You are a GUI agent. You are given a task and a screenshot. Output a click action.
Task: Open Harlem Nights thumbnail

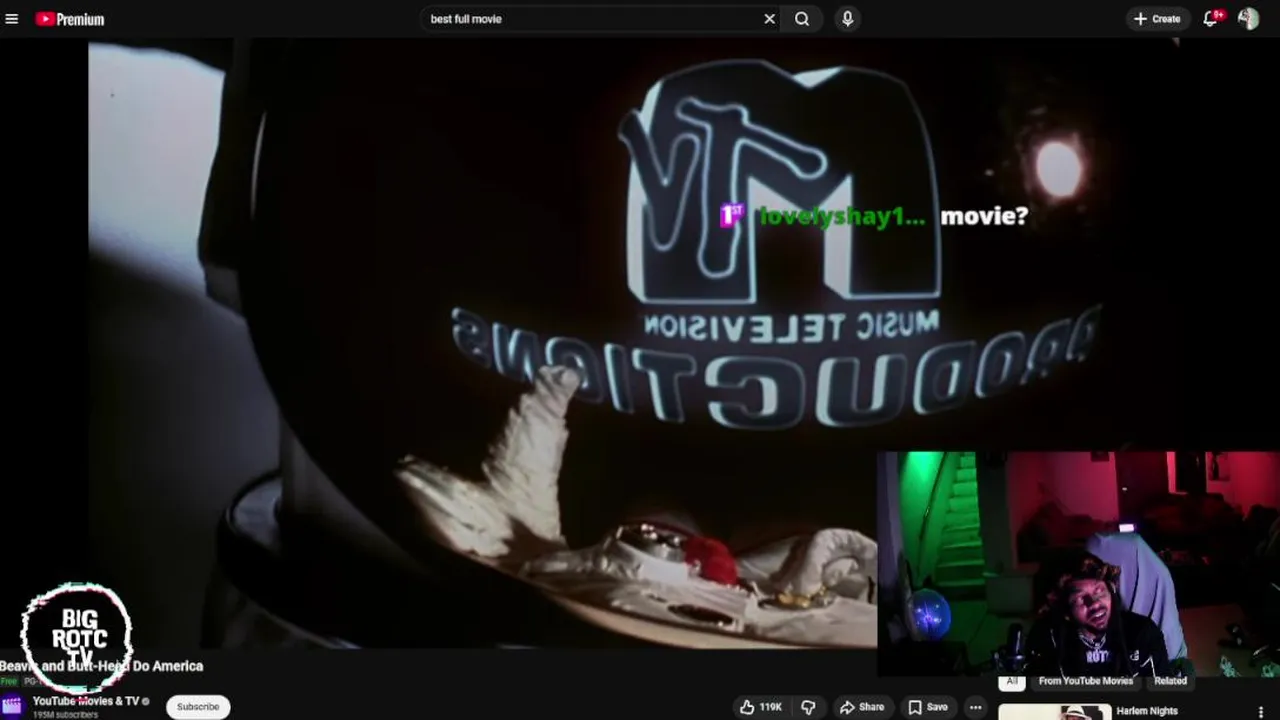pyautogui.click(x=1054, y=712)
